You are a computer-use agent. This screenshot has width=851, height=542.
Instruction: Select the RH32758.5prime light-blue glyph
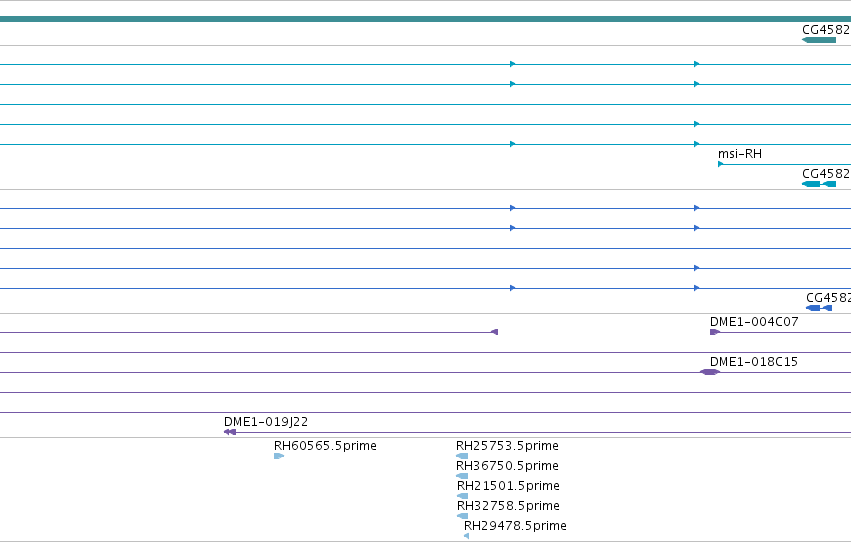click(462, 517)
